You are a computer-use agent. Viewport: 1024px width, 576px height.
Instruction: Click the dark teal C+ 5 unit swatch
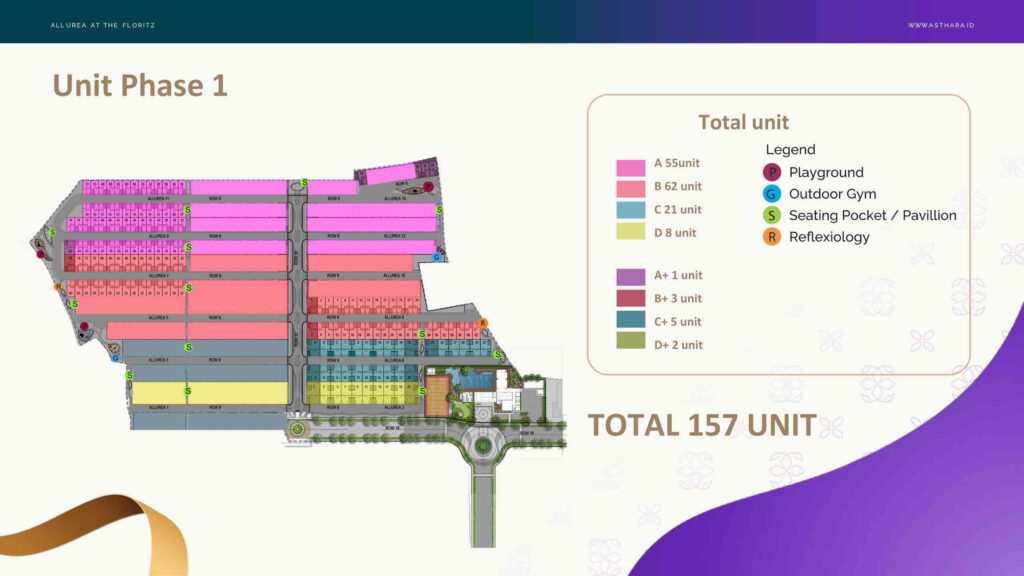point(631,321)
